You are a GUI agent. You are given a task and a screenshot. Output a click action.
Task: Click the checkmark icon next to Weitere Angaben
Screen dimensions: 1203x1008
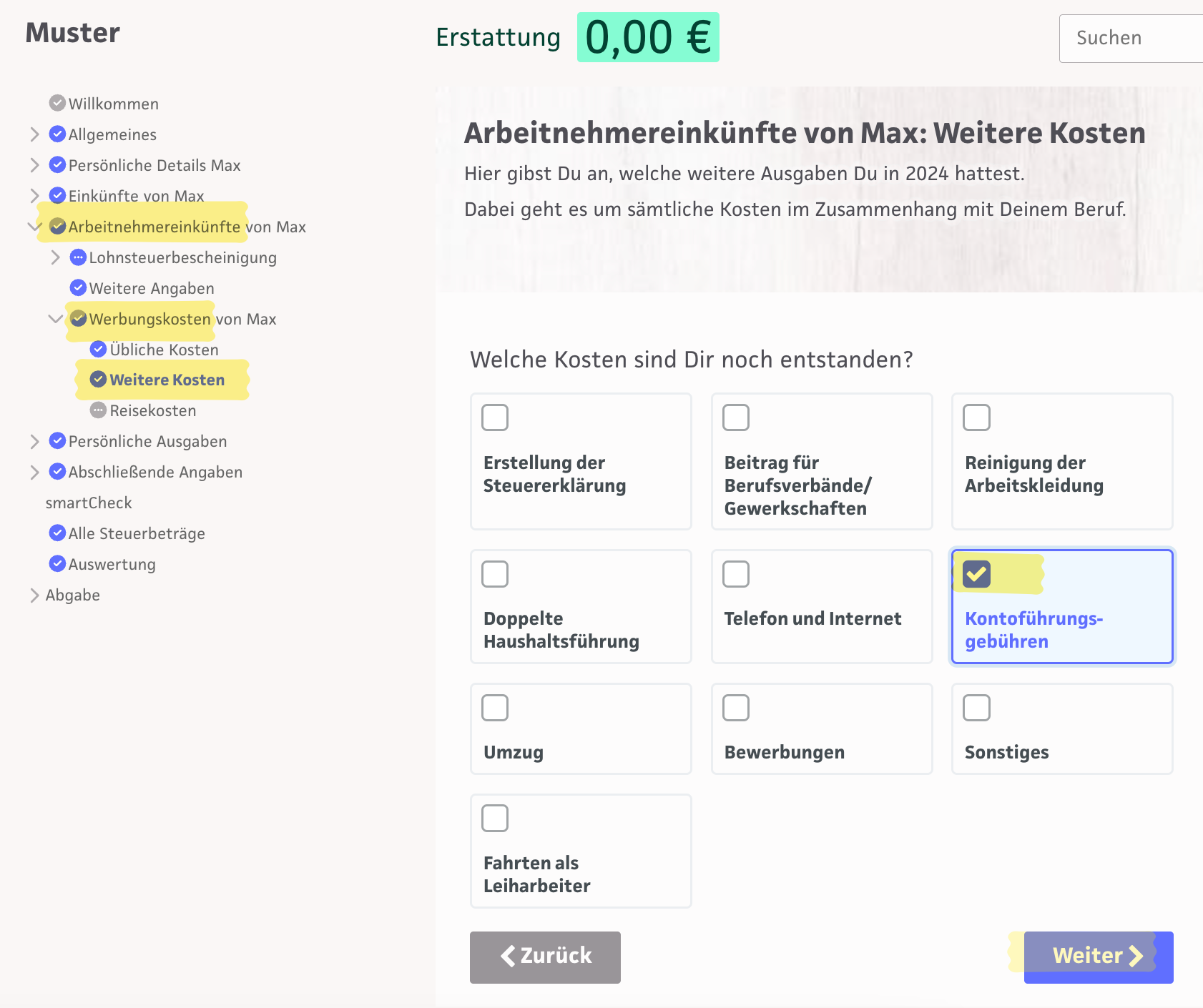(78, 288)
